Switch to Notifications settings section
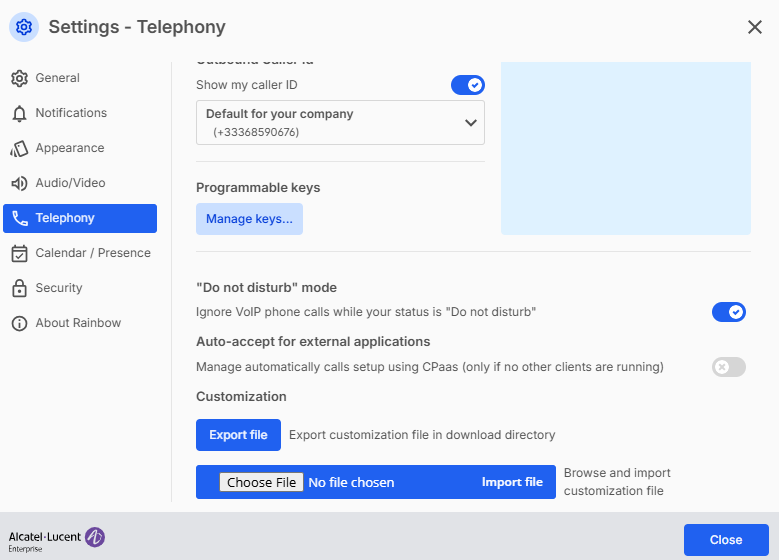Image resolution: width=779 pixels, height=560 pixels. click(x=70, y=113)
